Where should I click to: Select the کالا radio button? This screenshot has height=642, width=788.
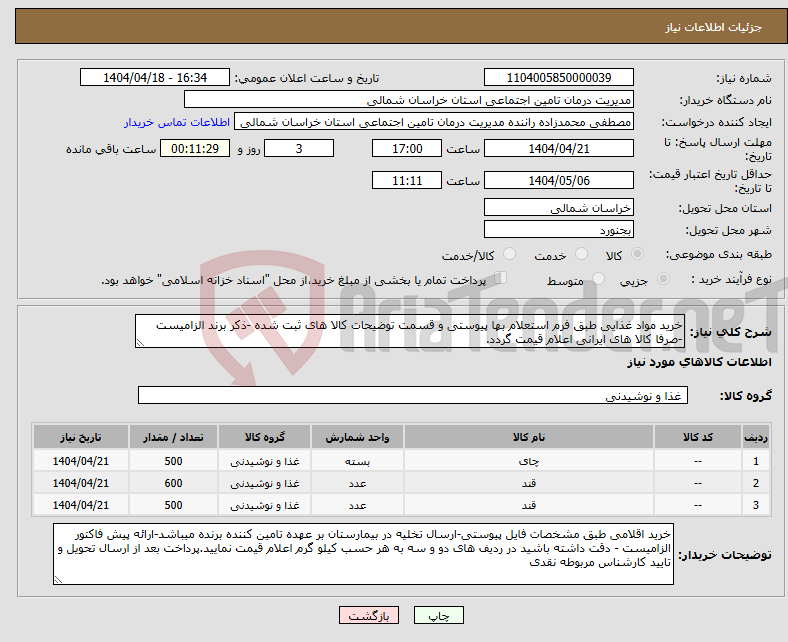tap(637, 254)
